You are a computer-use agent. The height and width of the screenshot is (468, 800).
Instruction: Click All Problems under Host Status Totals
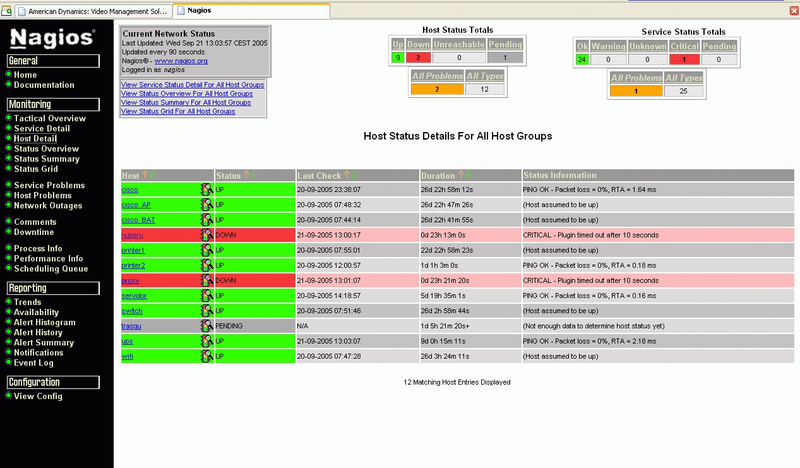point(437,76)
